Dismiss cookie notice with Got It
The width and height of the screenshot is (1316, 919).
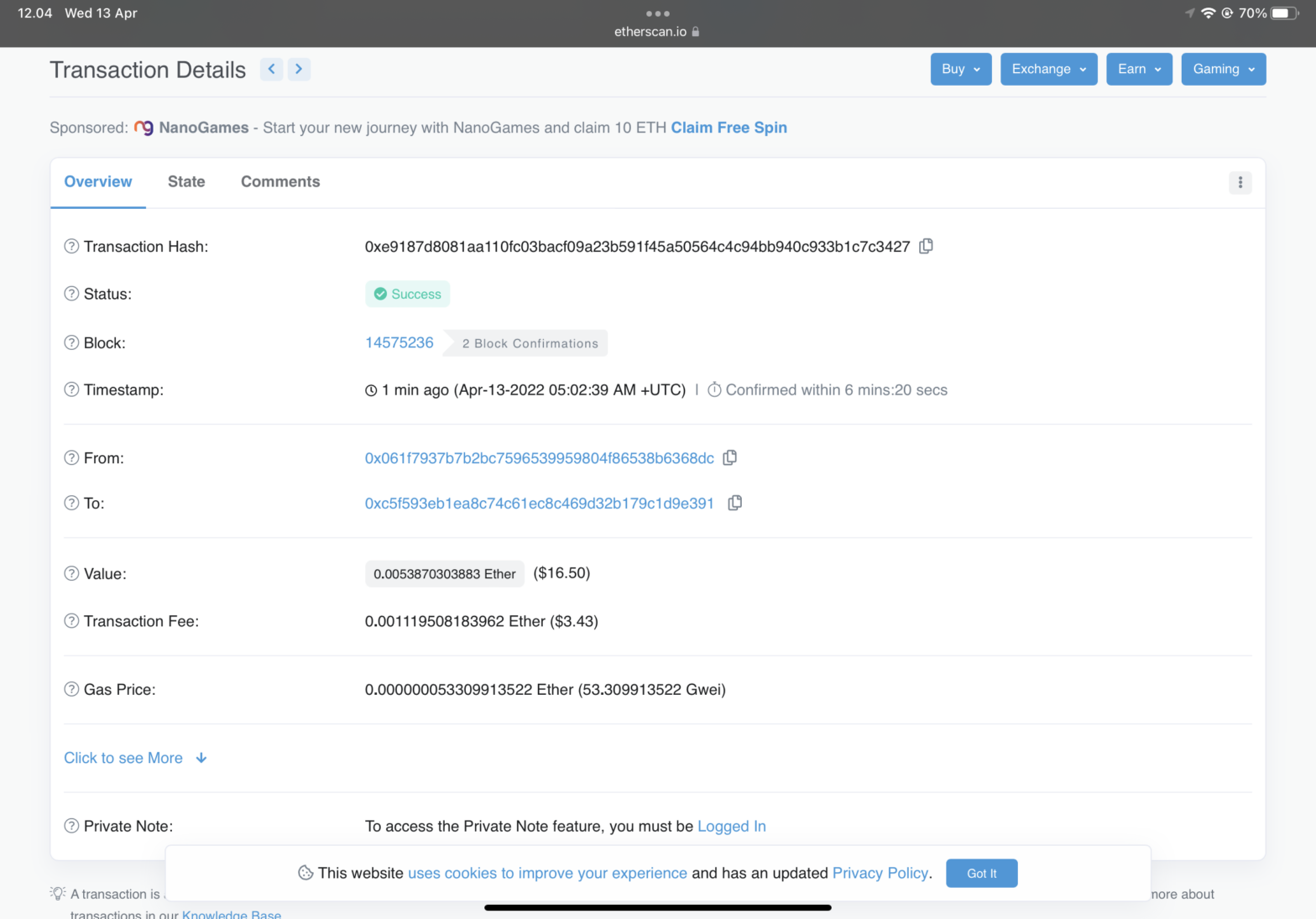coord(981,873)
